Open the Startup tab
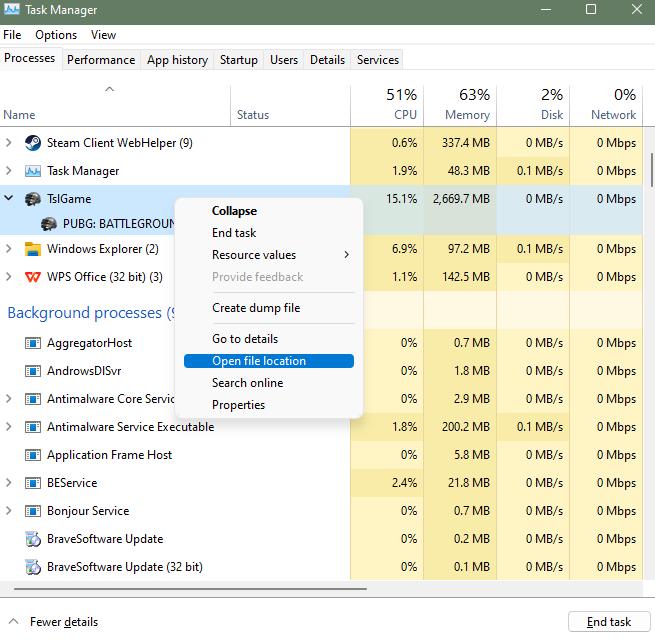Screen dimensions: 655x641 (239, 60)
